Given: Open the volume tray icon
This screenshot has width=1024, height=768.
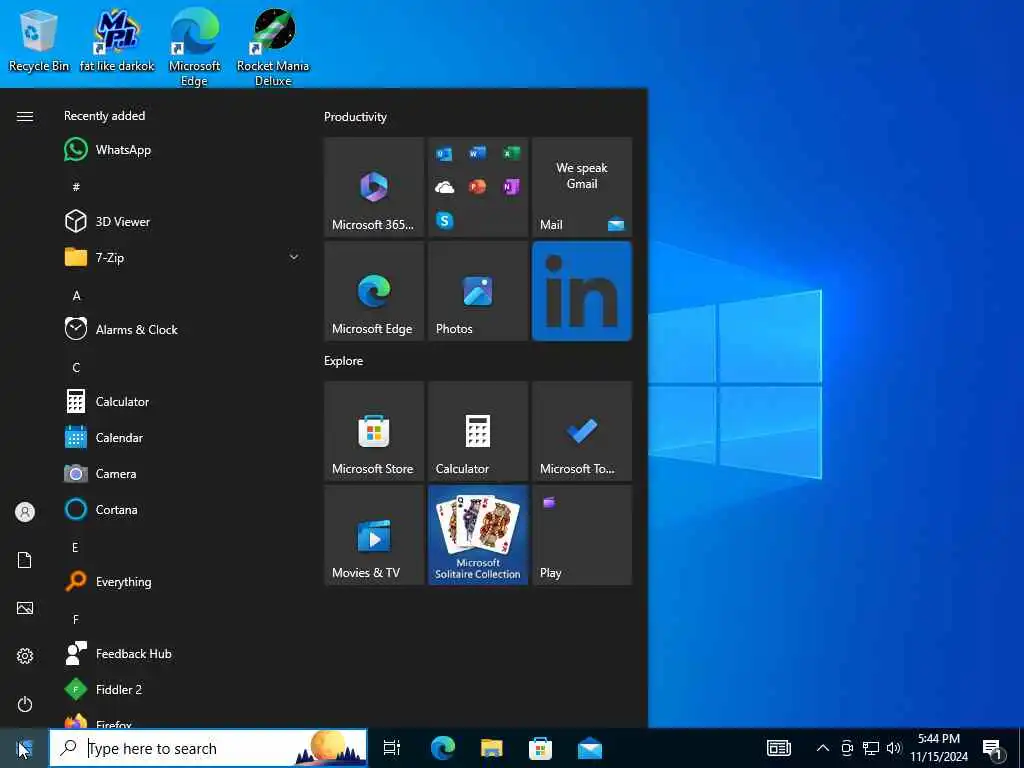Looking at the screenshot, I should point(894,748).
